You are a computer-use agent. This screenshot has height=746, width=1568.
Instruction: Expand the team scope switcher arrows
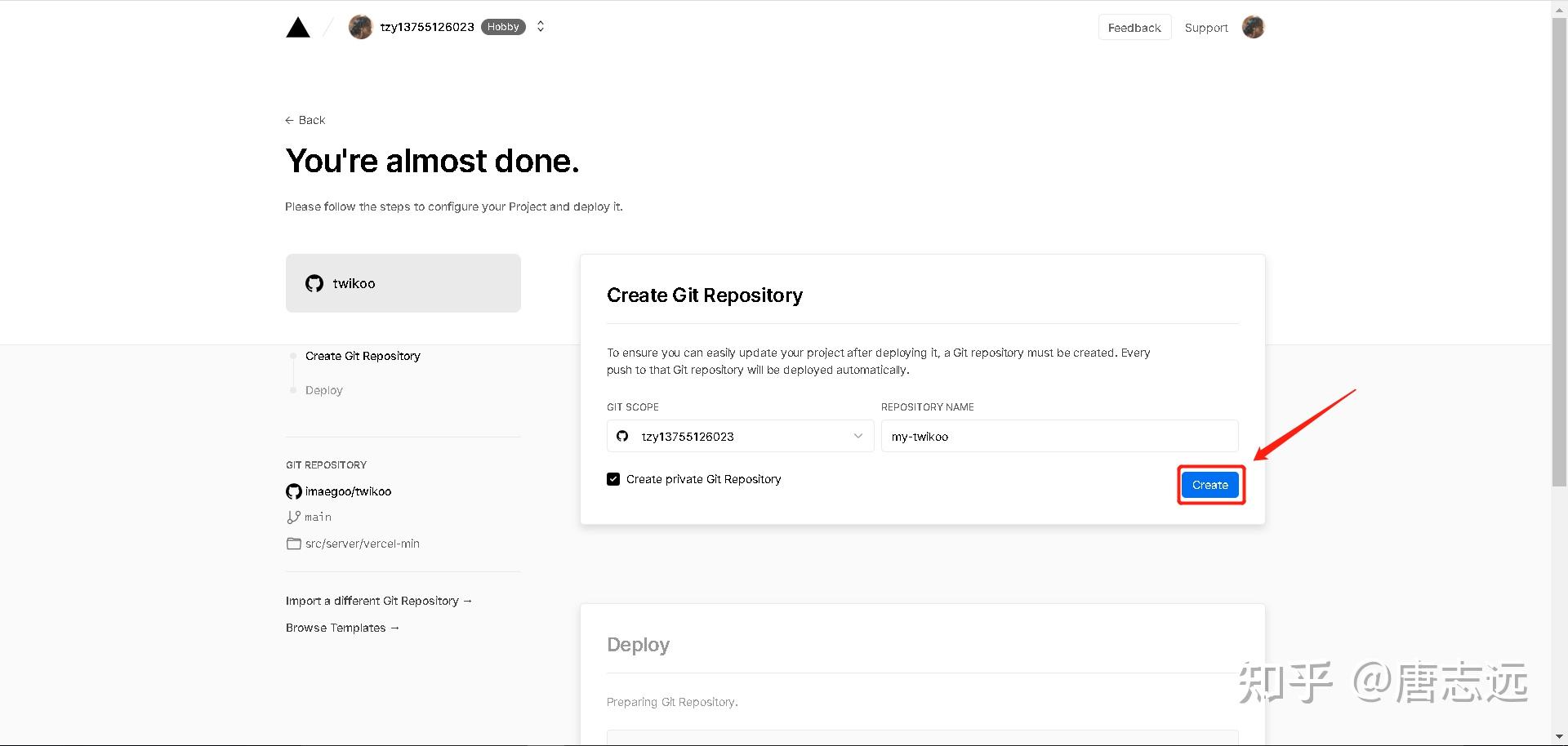pos(541,27)
